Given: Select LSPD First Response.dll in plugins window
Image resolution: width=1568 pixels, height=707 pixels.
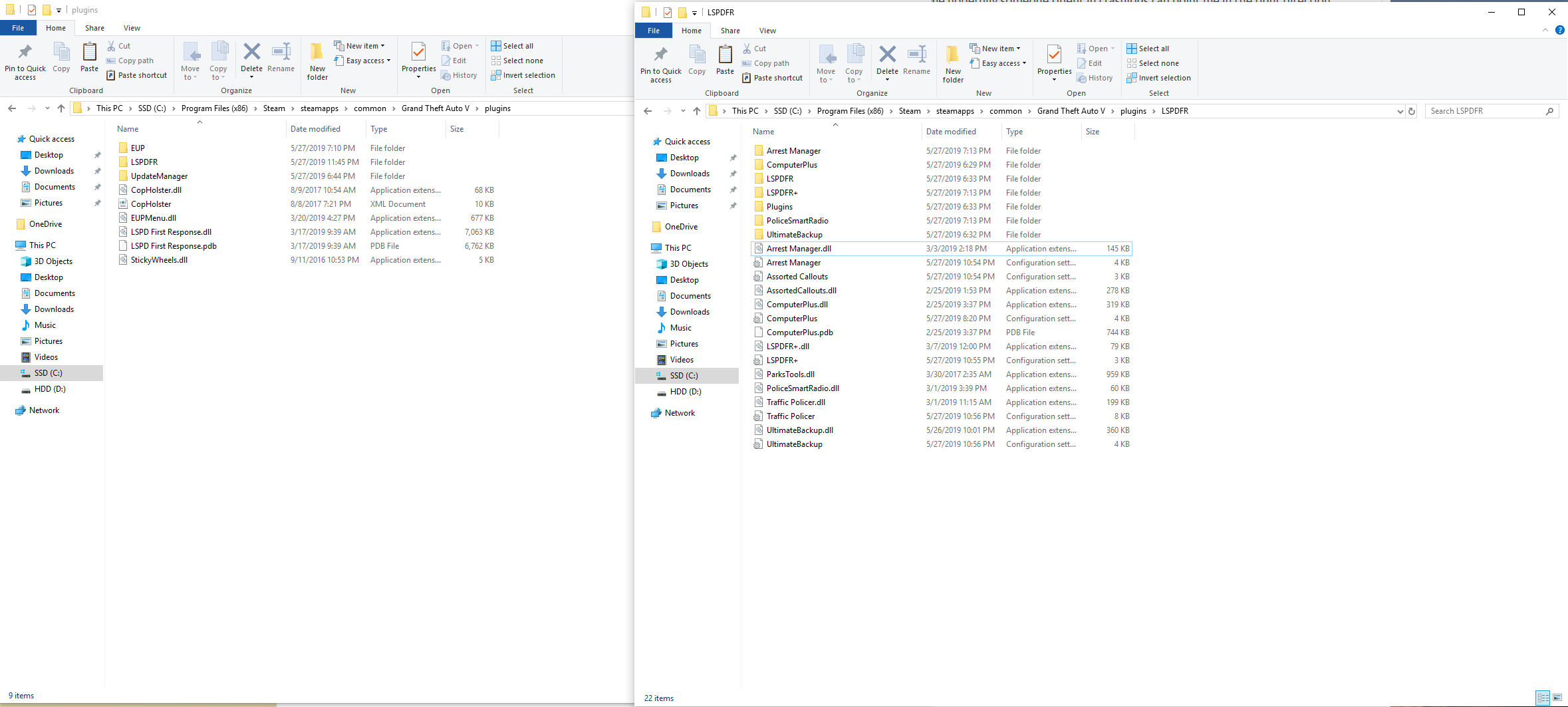Looking at the screenshot, I should (x=171, y=232).
